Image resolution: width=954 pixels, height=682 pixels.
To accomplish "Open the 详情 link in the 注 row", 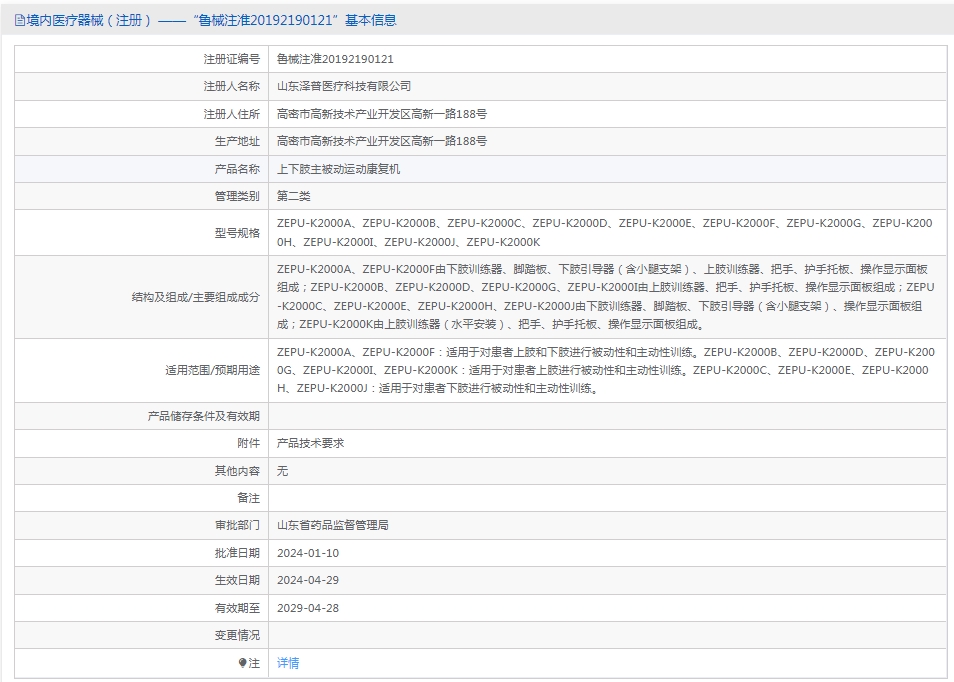I will click(x=287, y=662).
